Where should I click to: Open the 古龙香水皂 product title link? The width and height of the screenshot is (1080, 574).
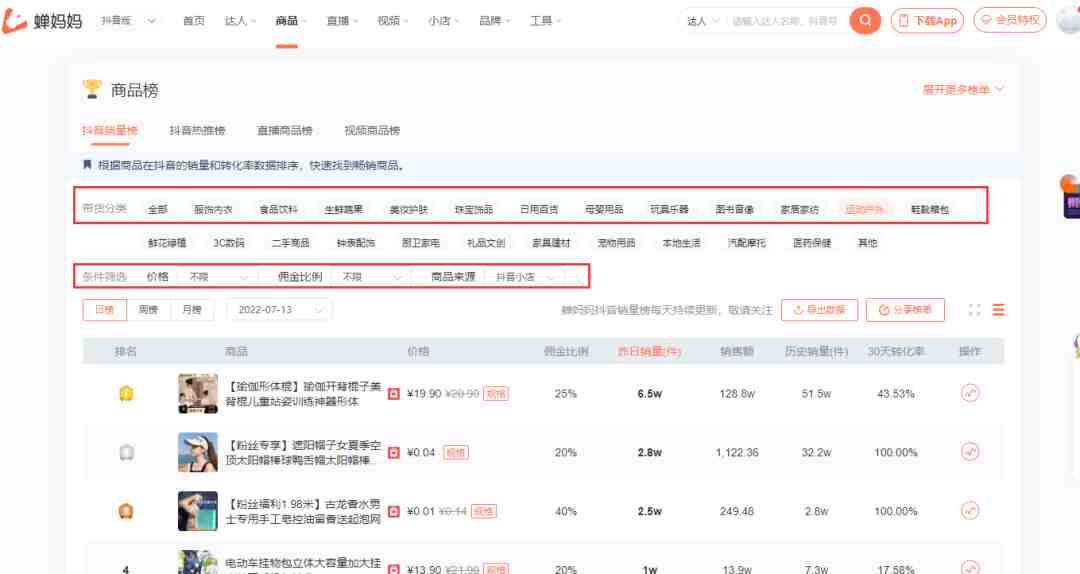coord(303,511)
